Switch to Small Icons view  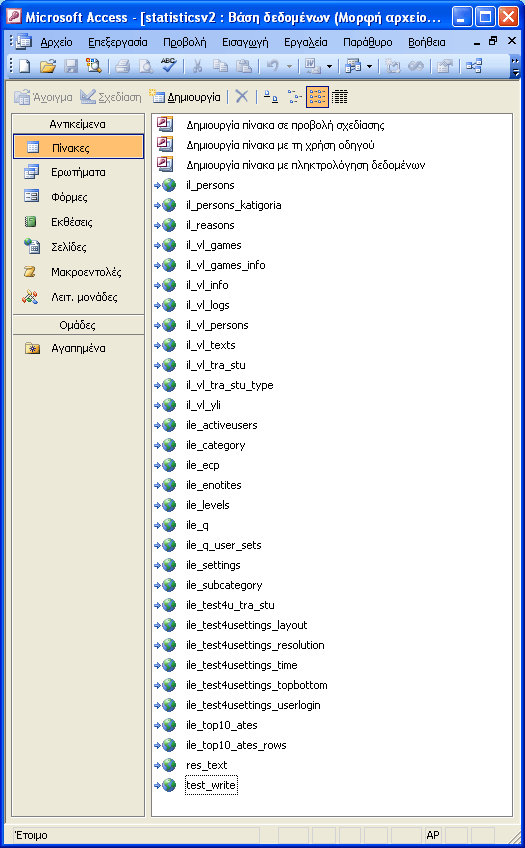pos(294,97)
